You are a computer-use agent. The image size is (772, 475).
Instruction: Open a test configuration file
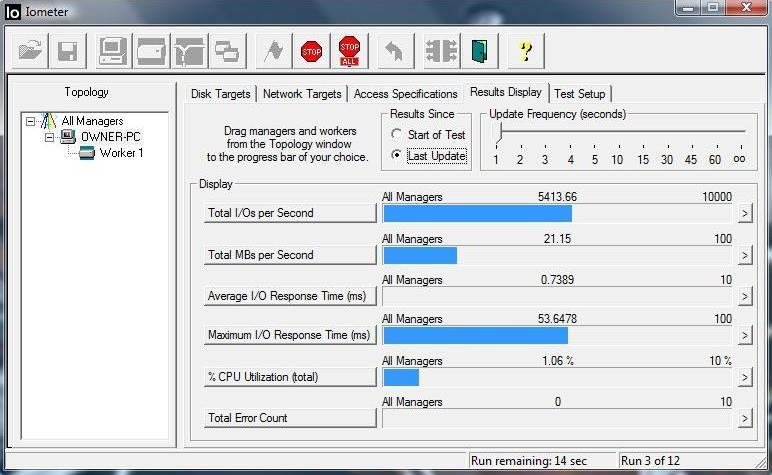coord(30,51)
